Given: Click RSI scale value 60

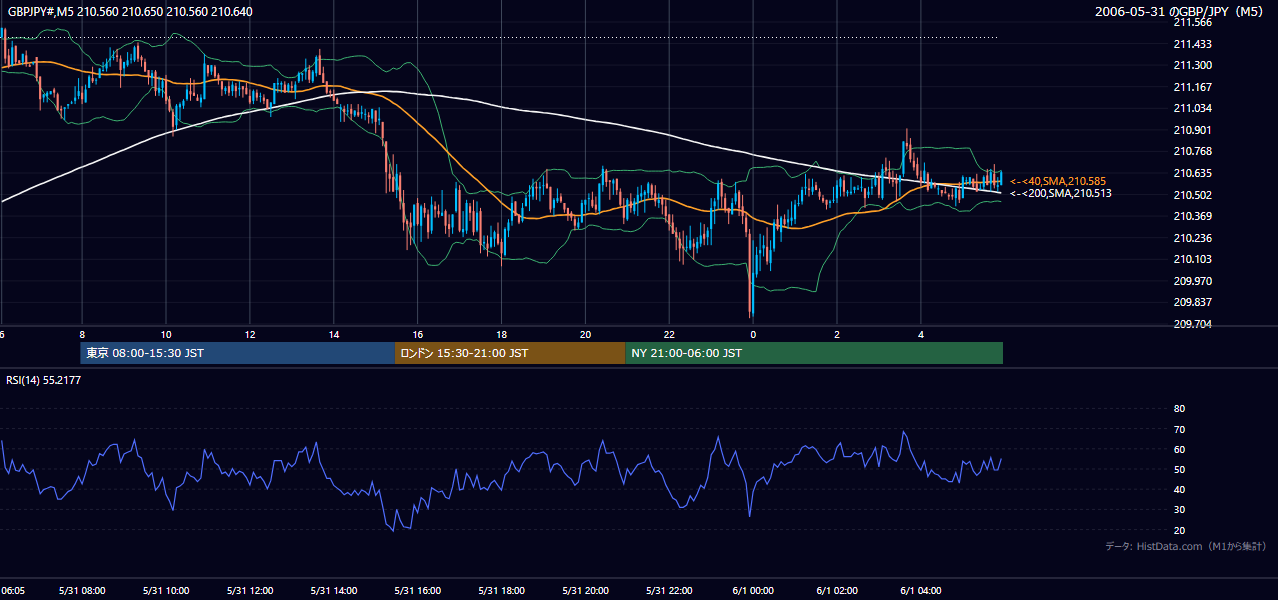Looking at the screenshot, I should [1179, 449].
